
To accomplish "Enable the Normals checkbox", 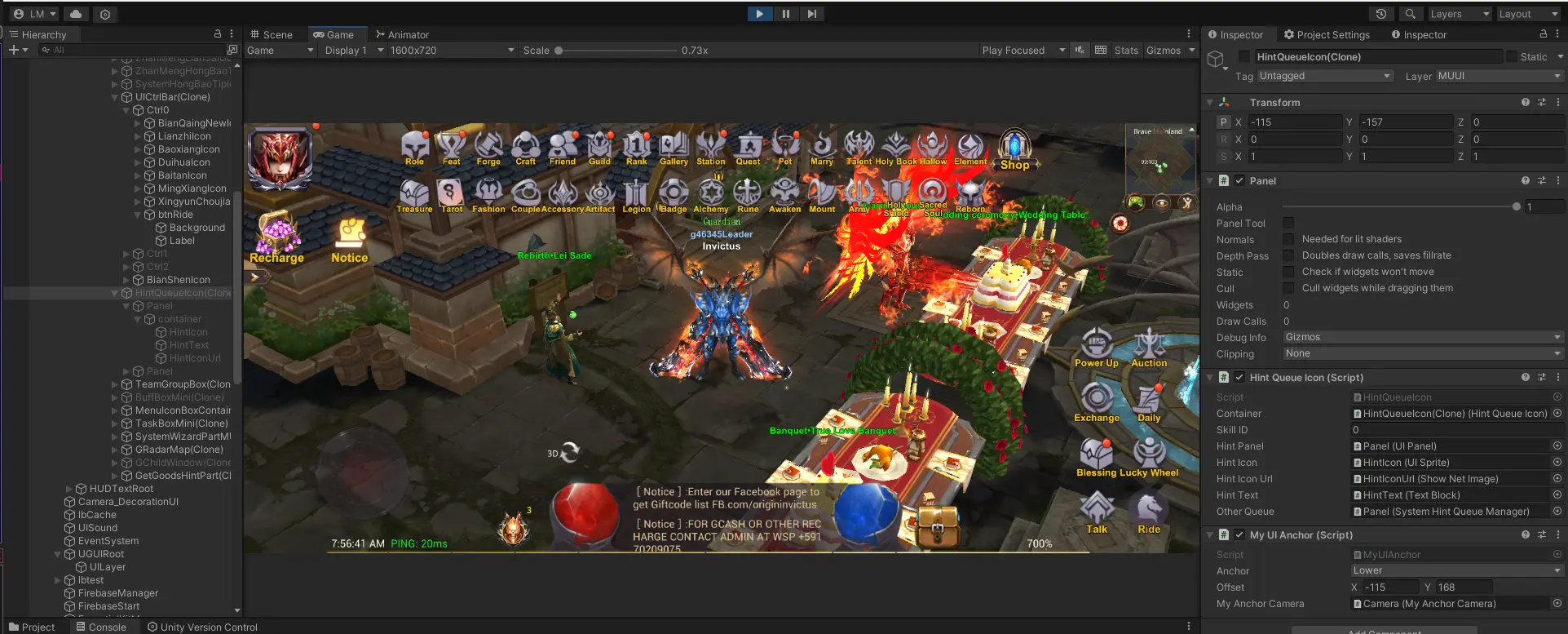I will click(1288, 239).
